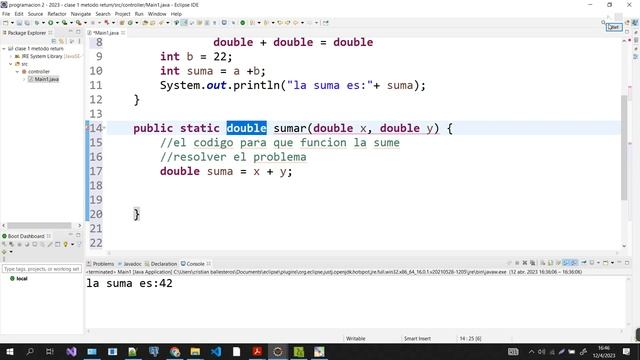Expand the JRE System Library node
Viewport: 640px width, 360px height.
[11, 56]
